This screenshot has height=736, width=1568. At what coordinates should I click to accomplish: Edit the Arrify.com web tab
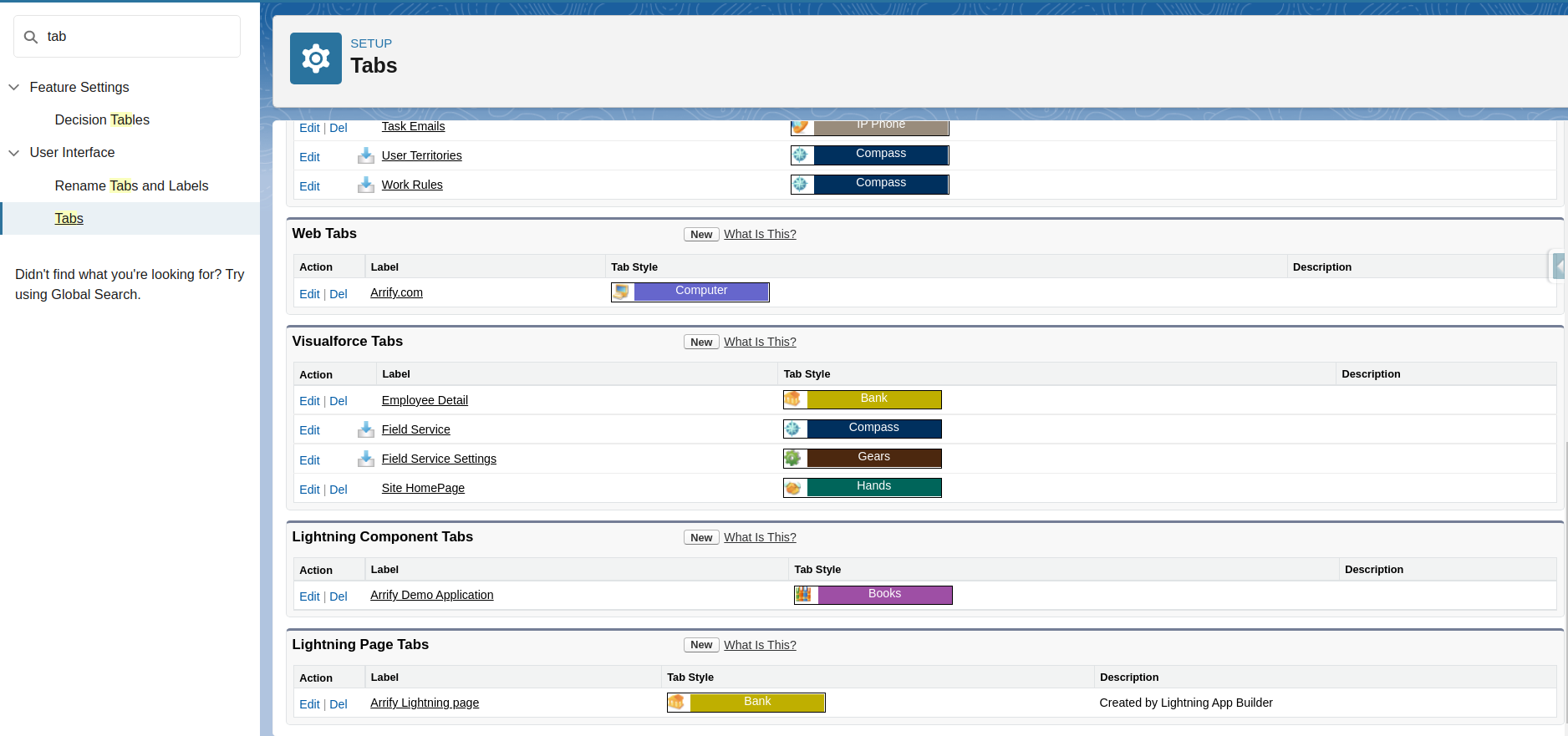[x=309, y=294]
